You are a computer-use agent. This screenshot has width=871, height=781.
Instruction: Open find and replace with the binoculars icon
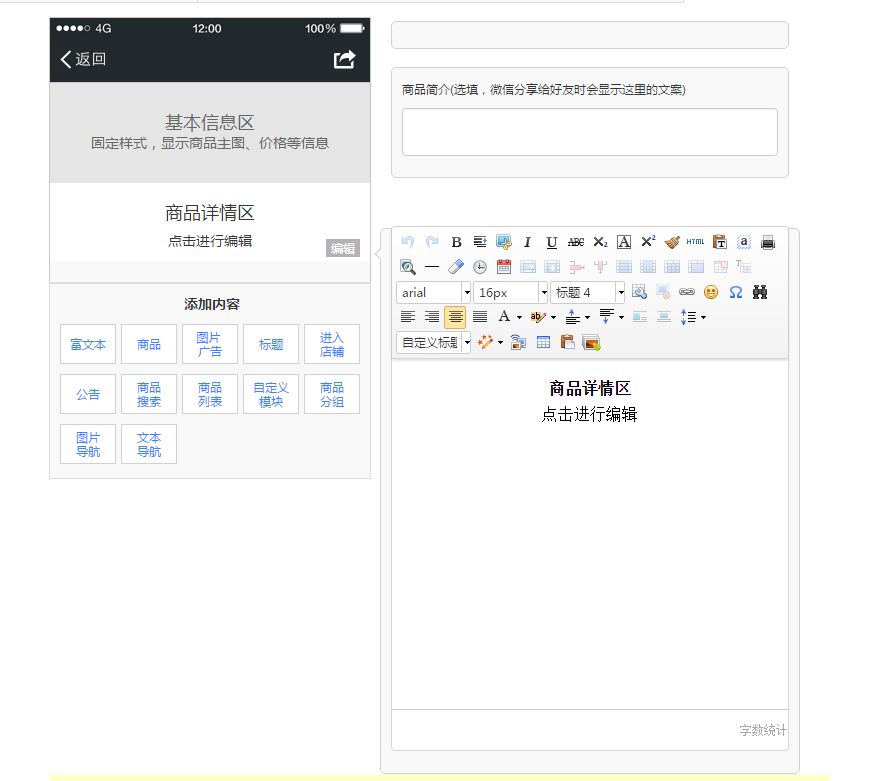pos(762,291)
